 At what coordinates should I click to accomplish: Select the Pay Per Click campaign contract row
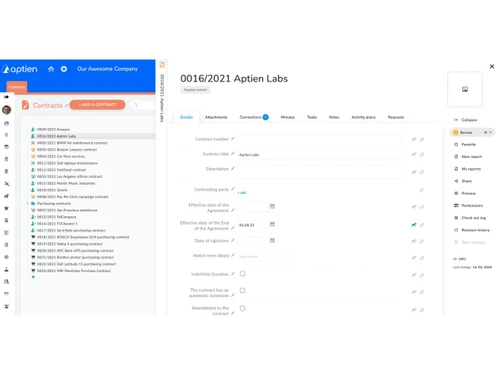click(x=70, y=197)
